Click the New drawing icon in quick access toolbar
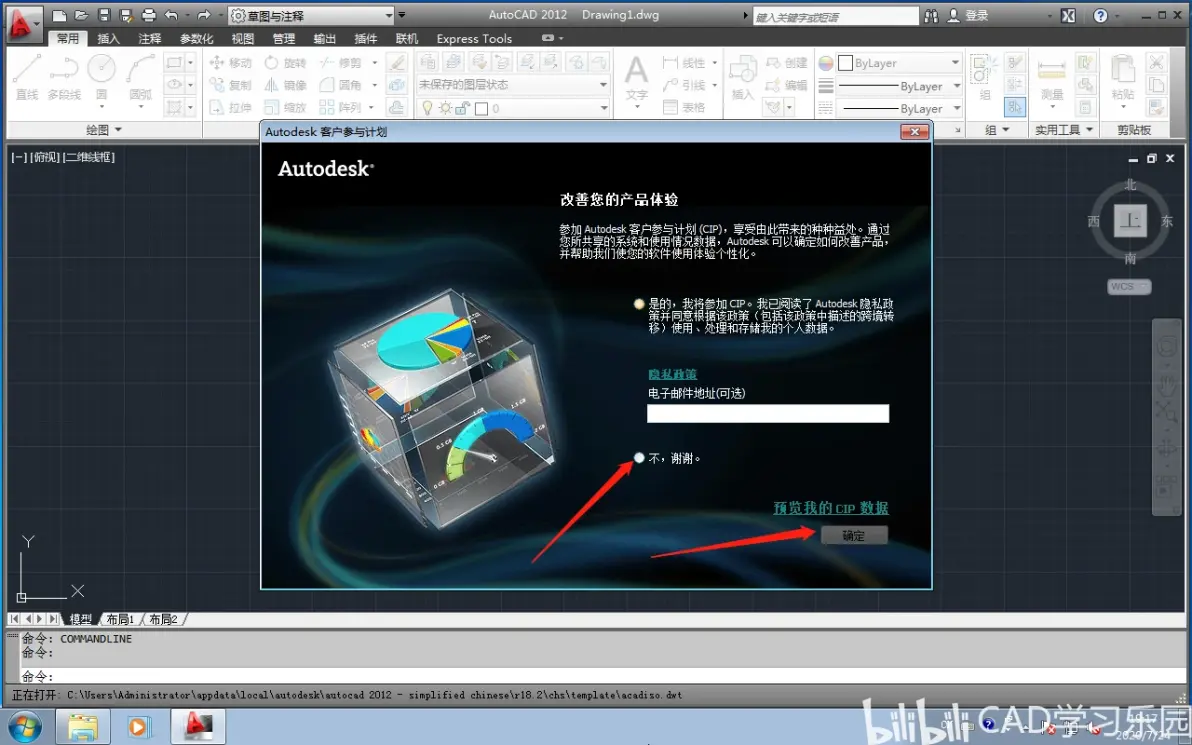 pyautogui.click(x=59, y=15)
